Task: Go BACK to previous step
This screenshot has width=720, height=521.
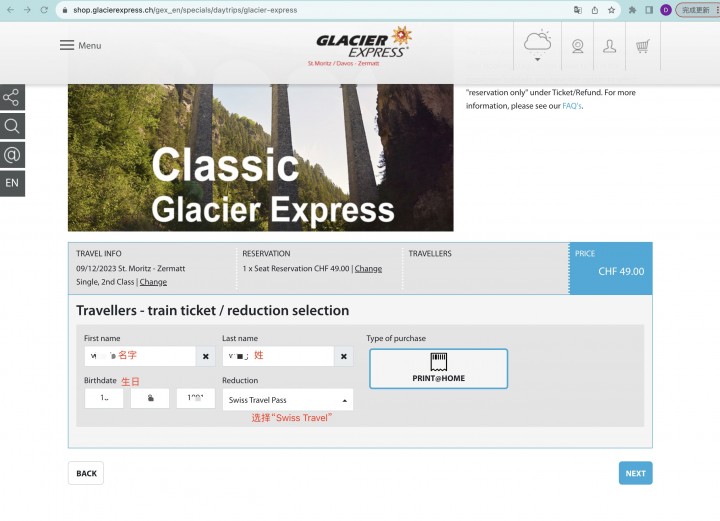Action: point(86,473)
